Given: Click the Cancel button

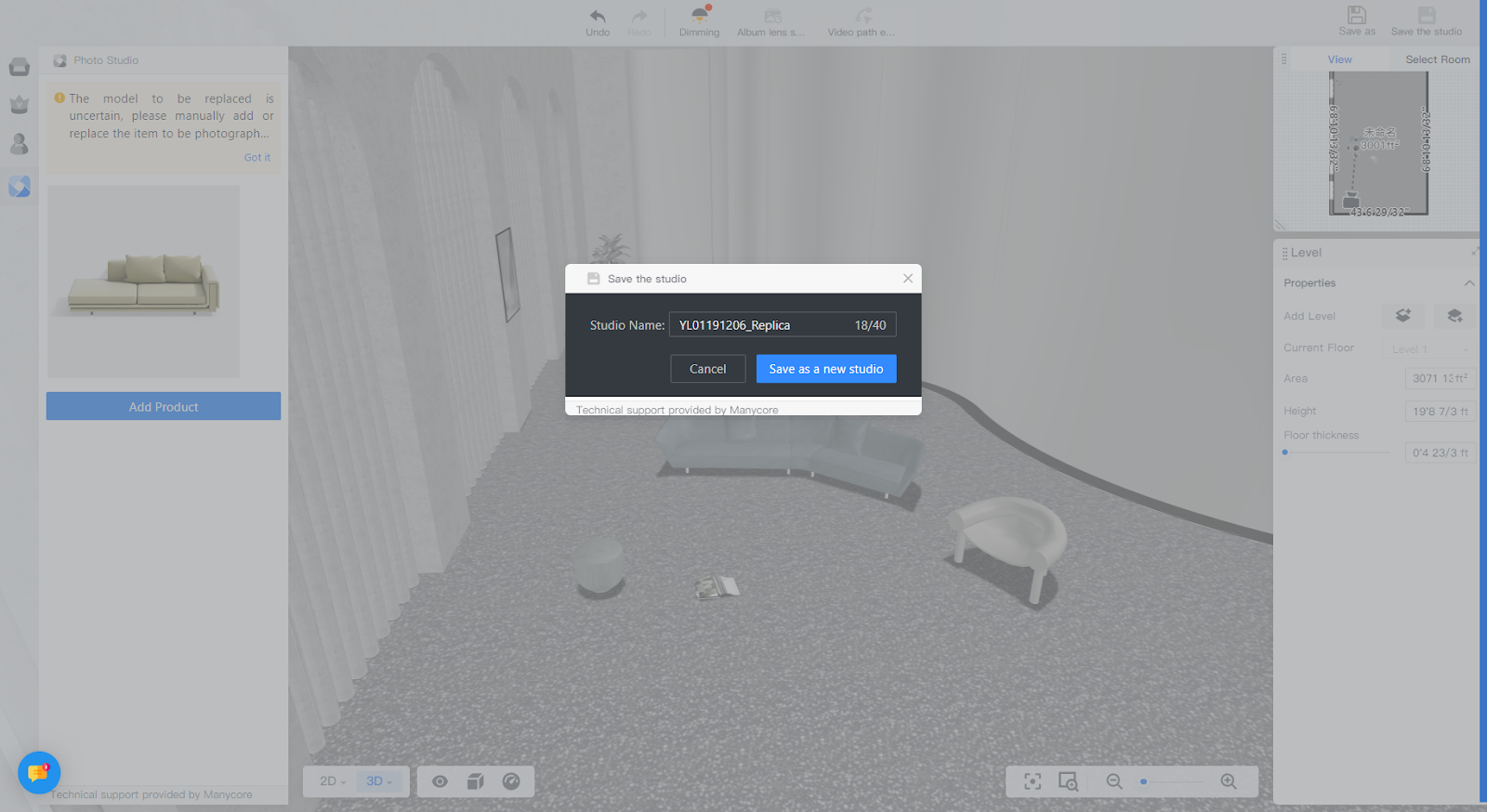Looking at the screenshot, I should click(708, 369).
